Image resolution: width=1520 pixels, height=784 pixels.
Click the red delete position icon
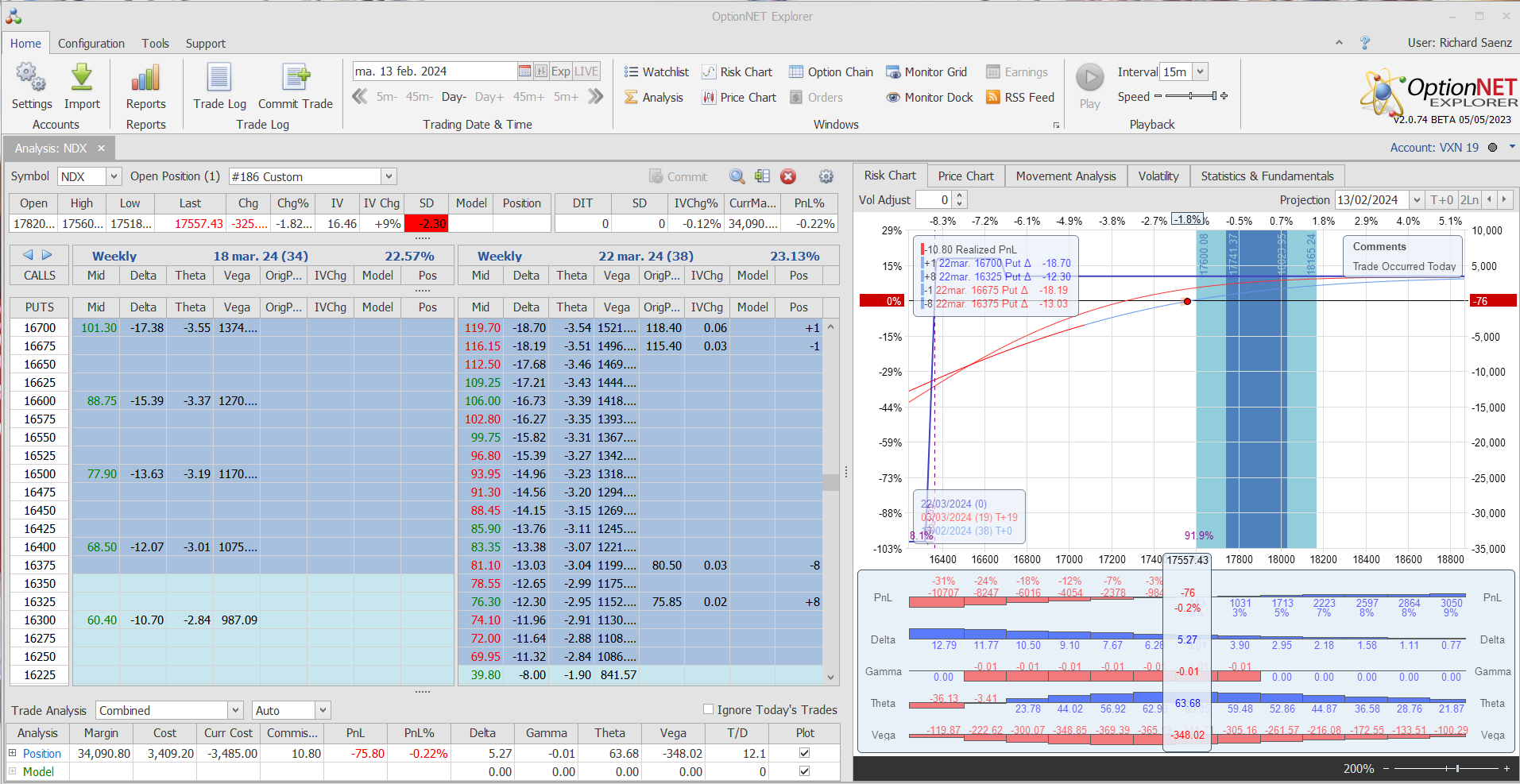point(788,176)
